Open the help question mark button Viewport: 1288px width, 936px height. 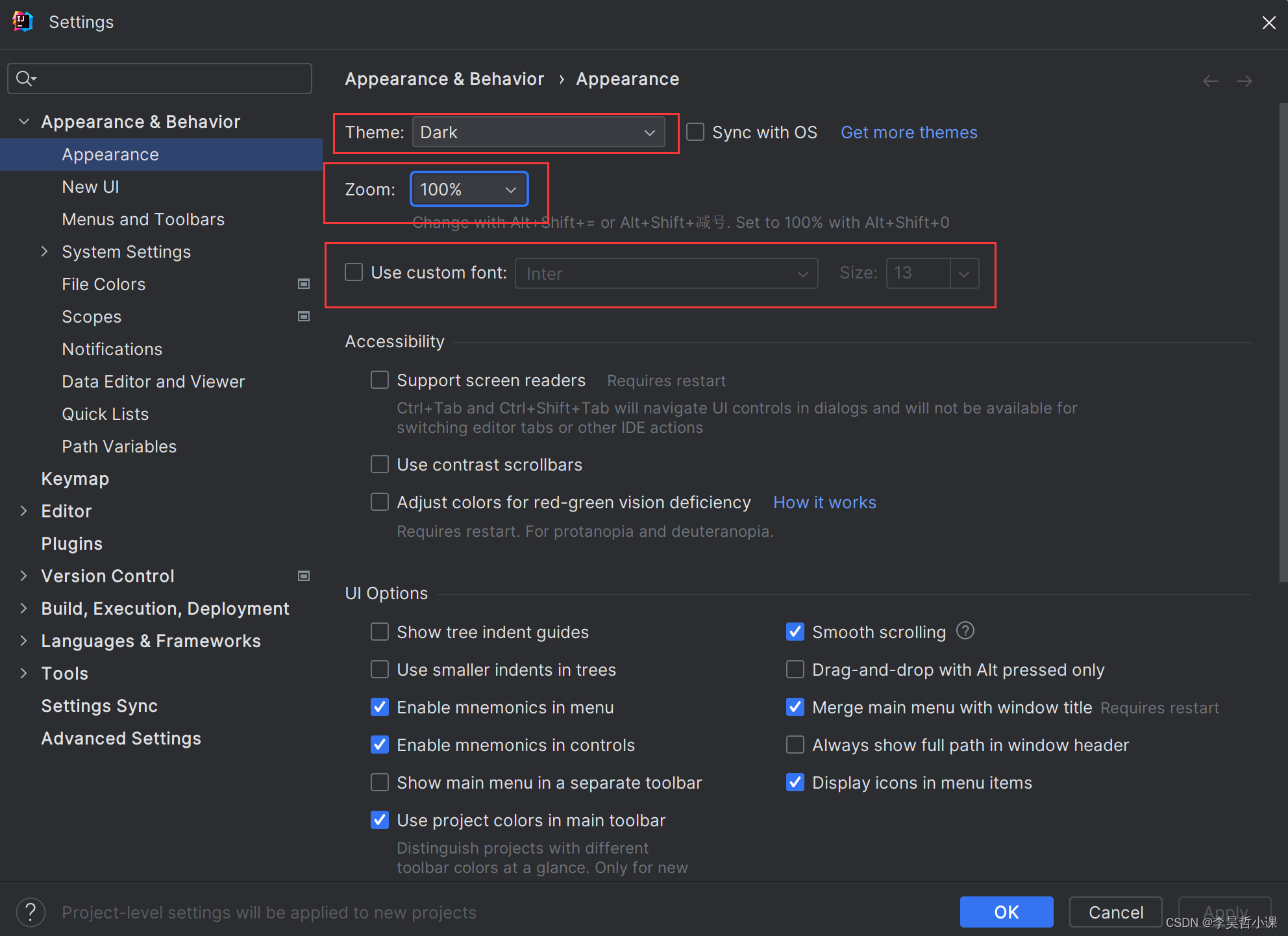[31, 912]
